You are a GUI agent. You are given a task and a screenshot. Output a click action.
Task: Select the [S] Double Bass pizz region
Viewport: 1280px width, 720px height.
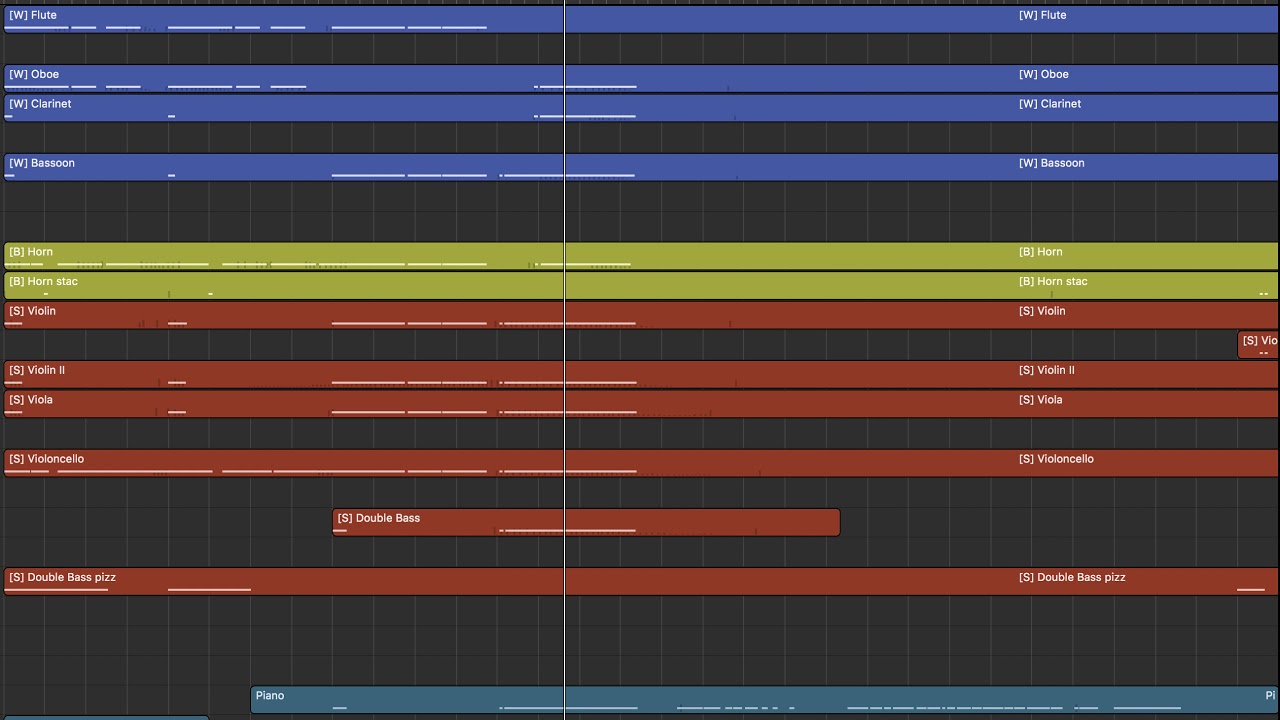[x=641, y=581]
